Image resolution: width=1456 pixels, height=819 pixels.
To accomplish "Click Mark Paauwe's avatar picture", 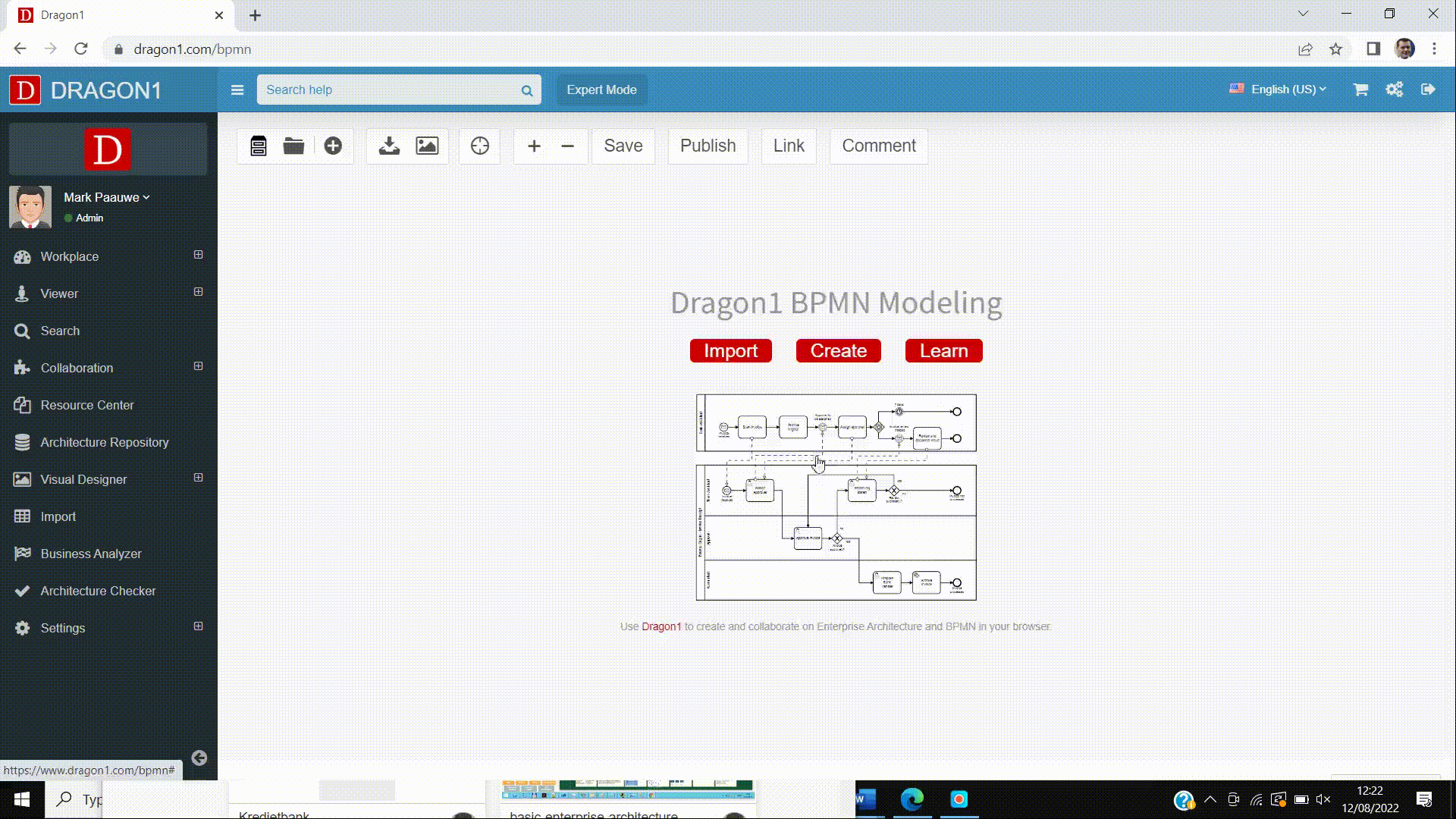I will 30,207.
